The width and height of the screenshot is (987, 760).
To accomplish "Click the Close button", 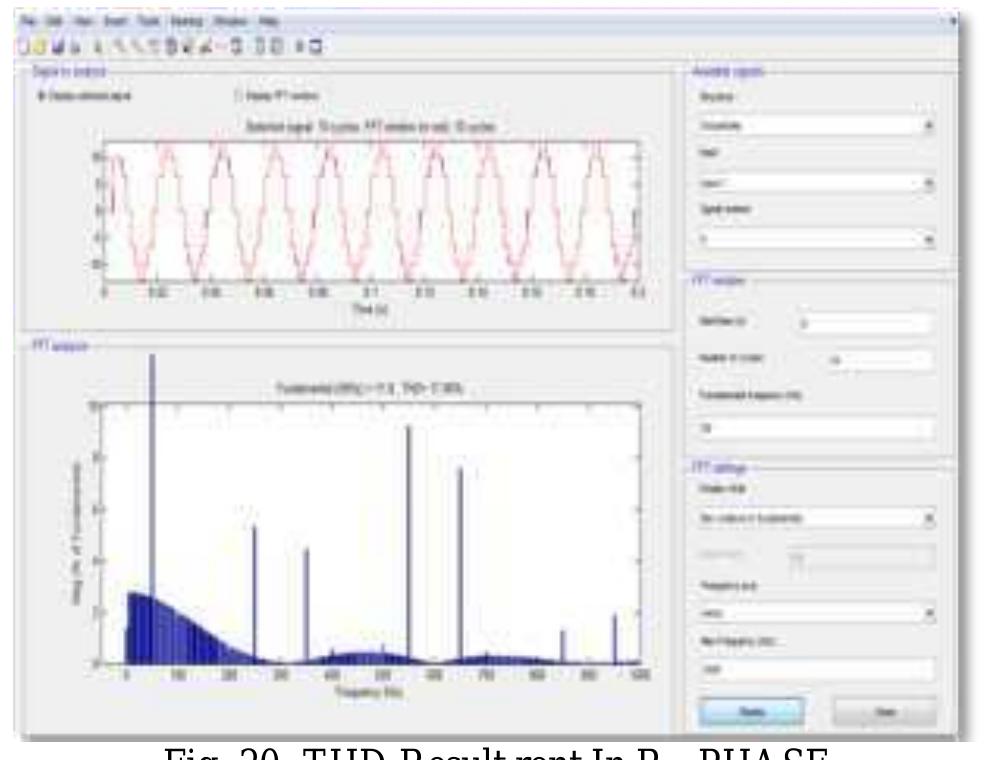I will point(884,712).
